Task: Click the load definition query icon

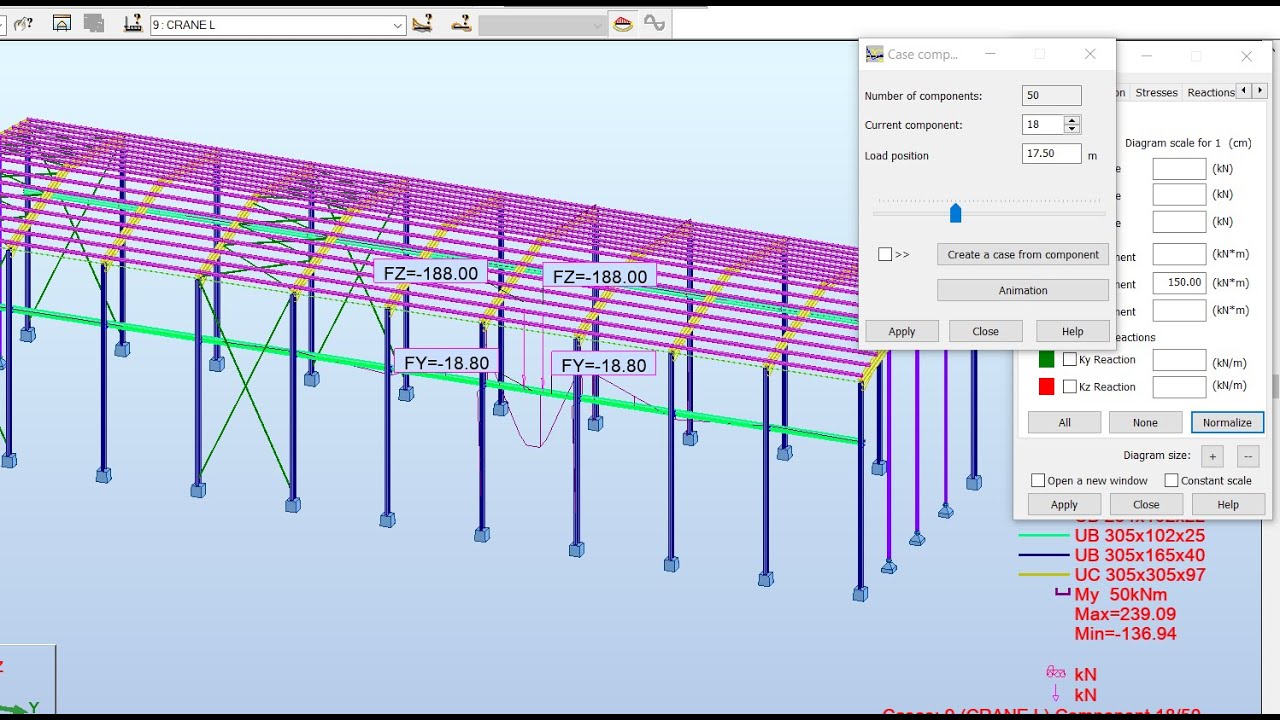Action: pos(423,23)
